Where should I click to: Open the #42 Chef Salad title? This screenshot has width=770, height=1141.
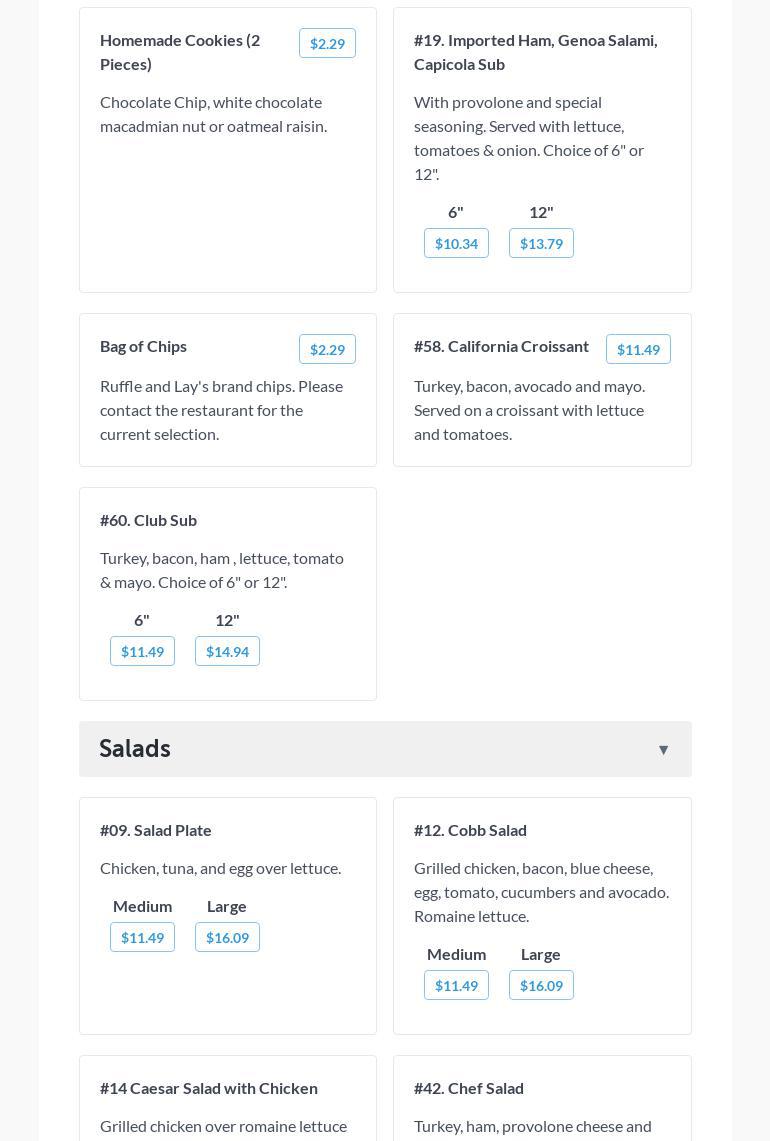pos(469,1088)
